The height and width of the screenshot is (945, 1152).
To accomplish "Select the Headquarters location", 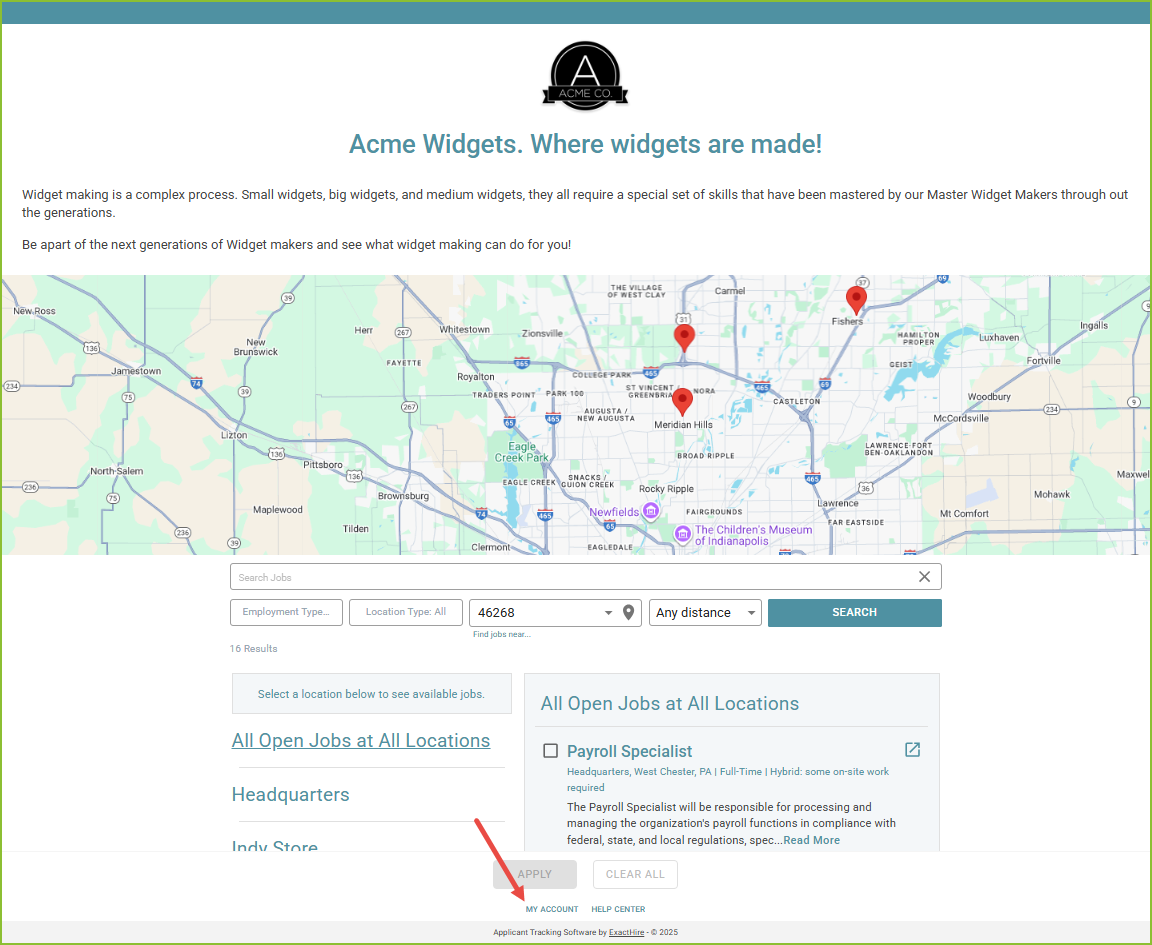I will (291, 795).
